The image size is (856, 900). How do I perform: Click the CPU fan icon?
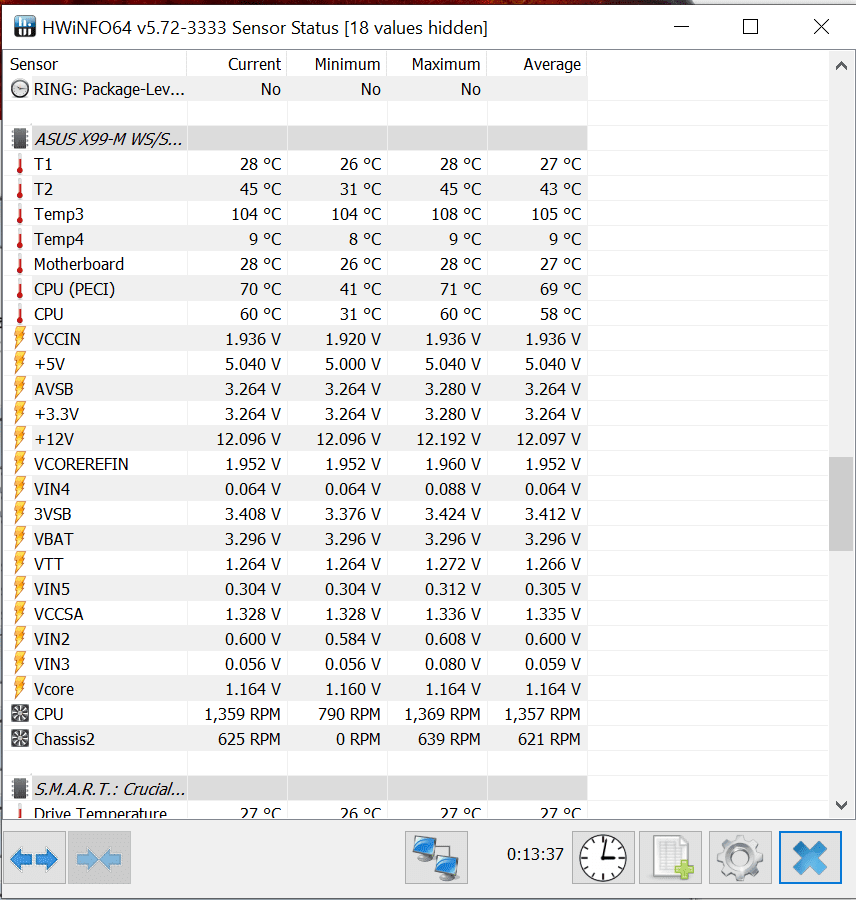(x=20, y=713)
